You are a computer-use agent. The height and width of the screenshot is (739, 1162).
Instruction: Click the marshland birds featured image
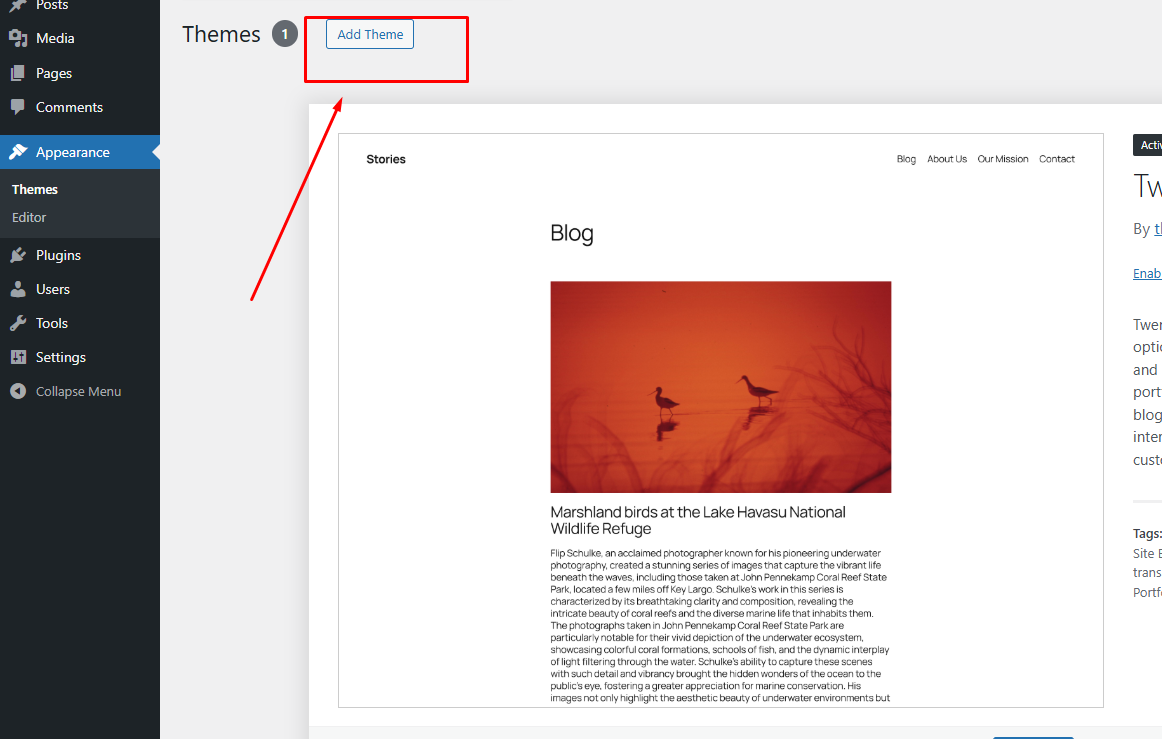coord(719,386)
